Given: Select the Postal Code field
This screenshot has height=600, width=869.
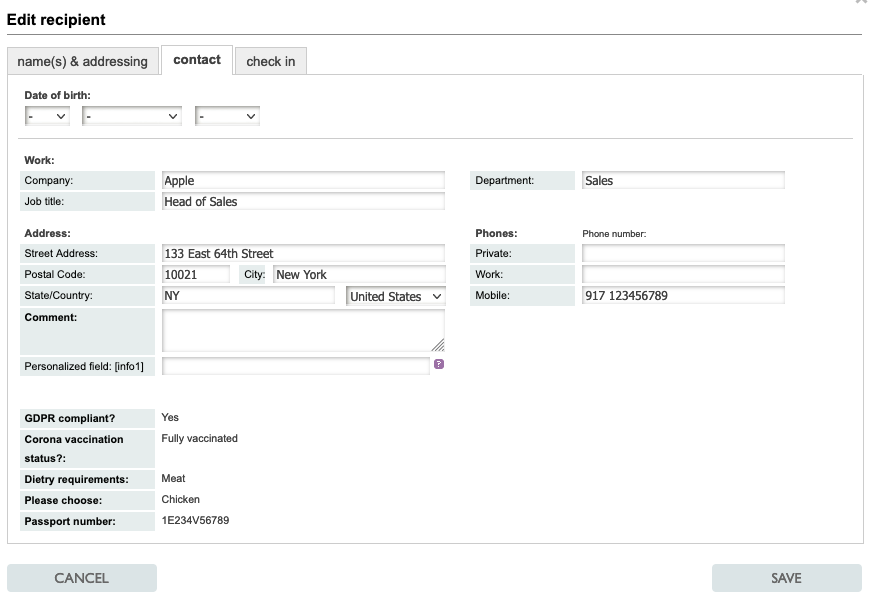Looking at the screenshot, I should point(195,275).
